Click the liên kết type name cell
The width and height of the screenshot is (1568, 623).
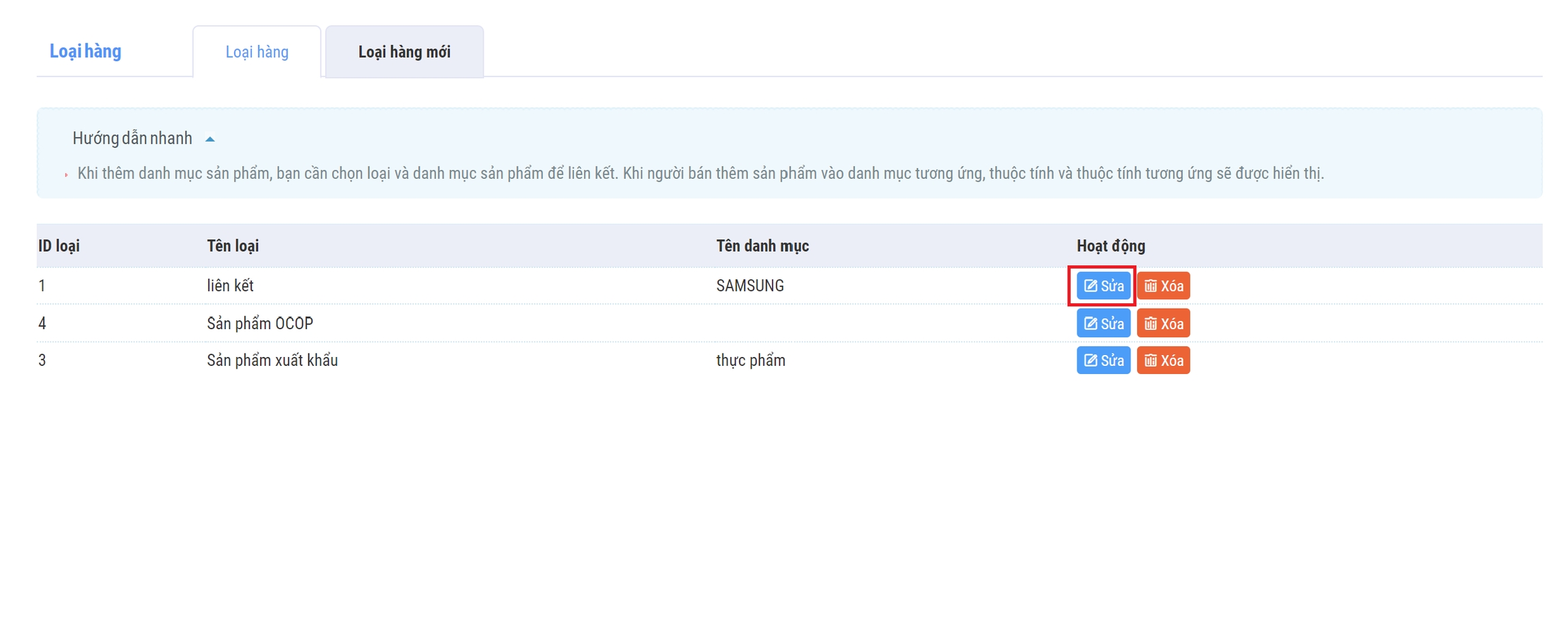click(230, 286)
